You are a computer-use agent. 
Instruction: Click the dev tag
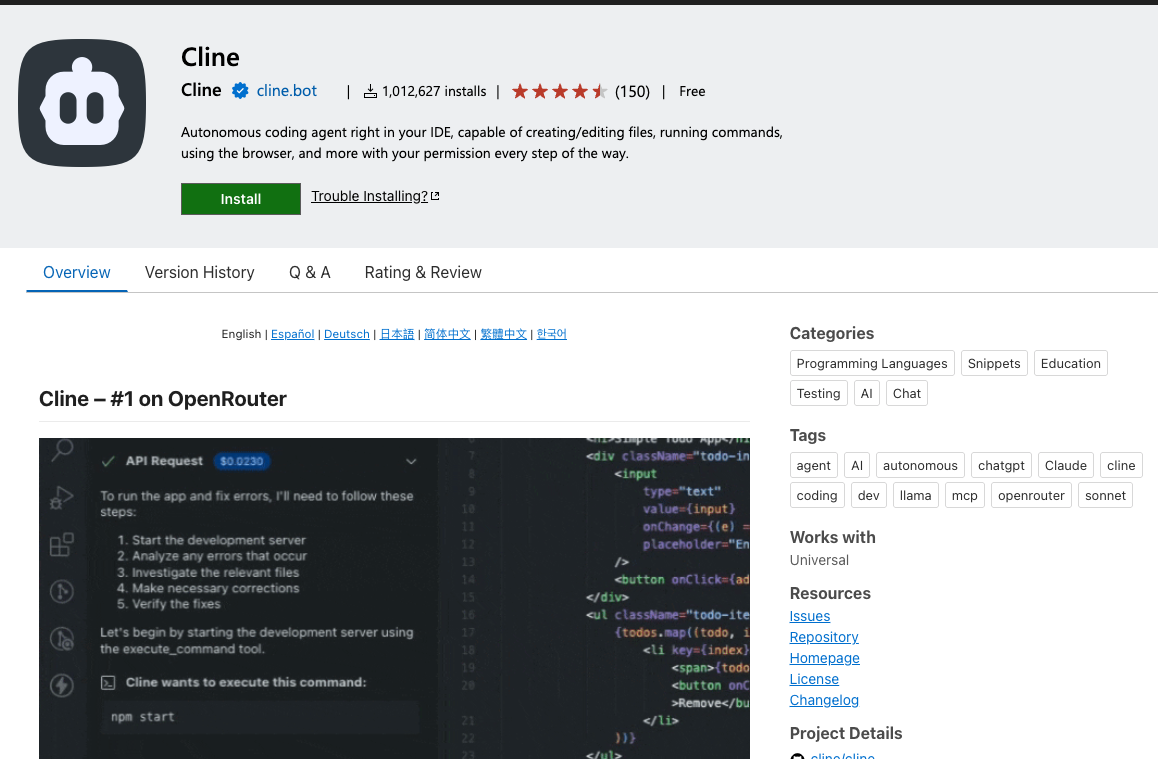[x=868, y=495]
